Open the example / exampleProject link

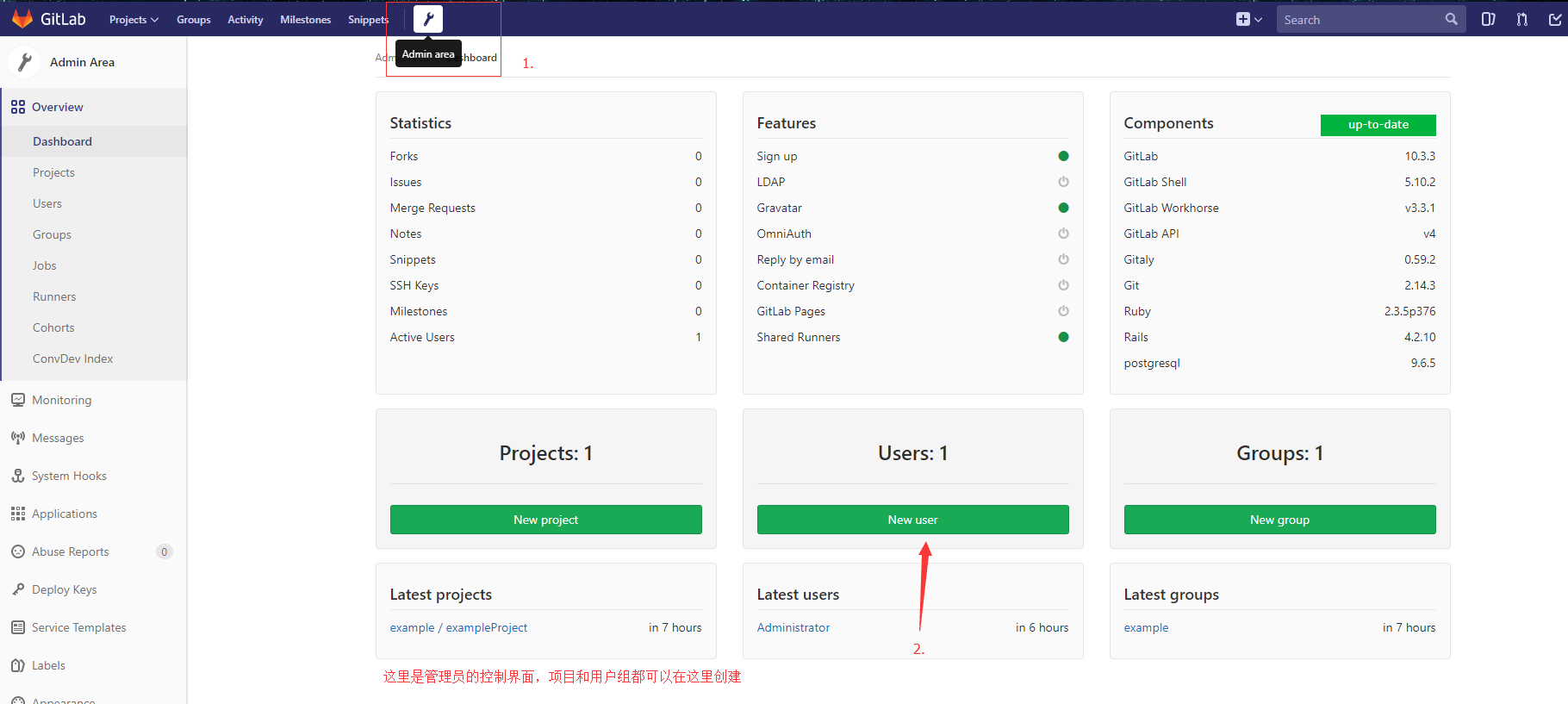coord(458,627)
